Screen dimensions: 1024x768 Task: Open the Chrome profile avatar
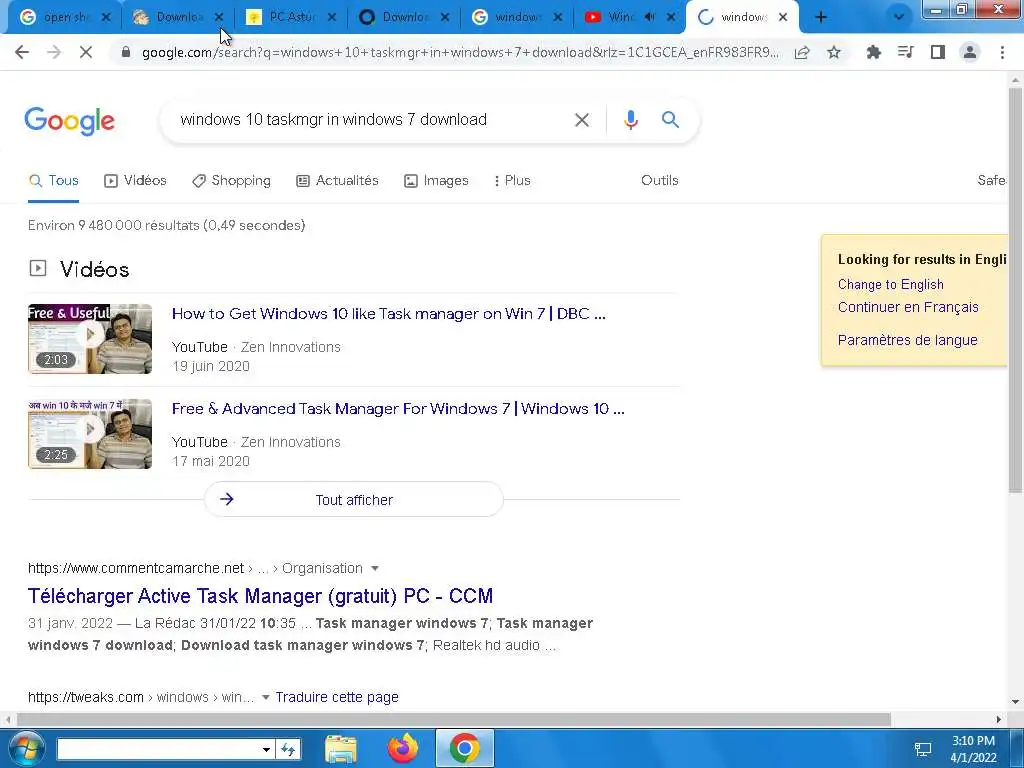pos(970,52)
